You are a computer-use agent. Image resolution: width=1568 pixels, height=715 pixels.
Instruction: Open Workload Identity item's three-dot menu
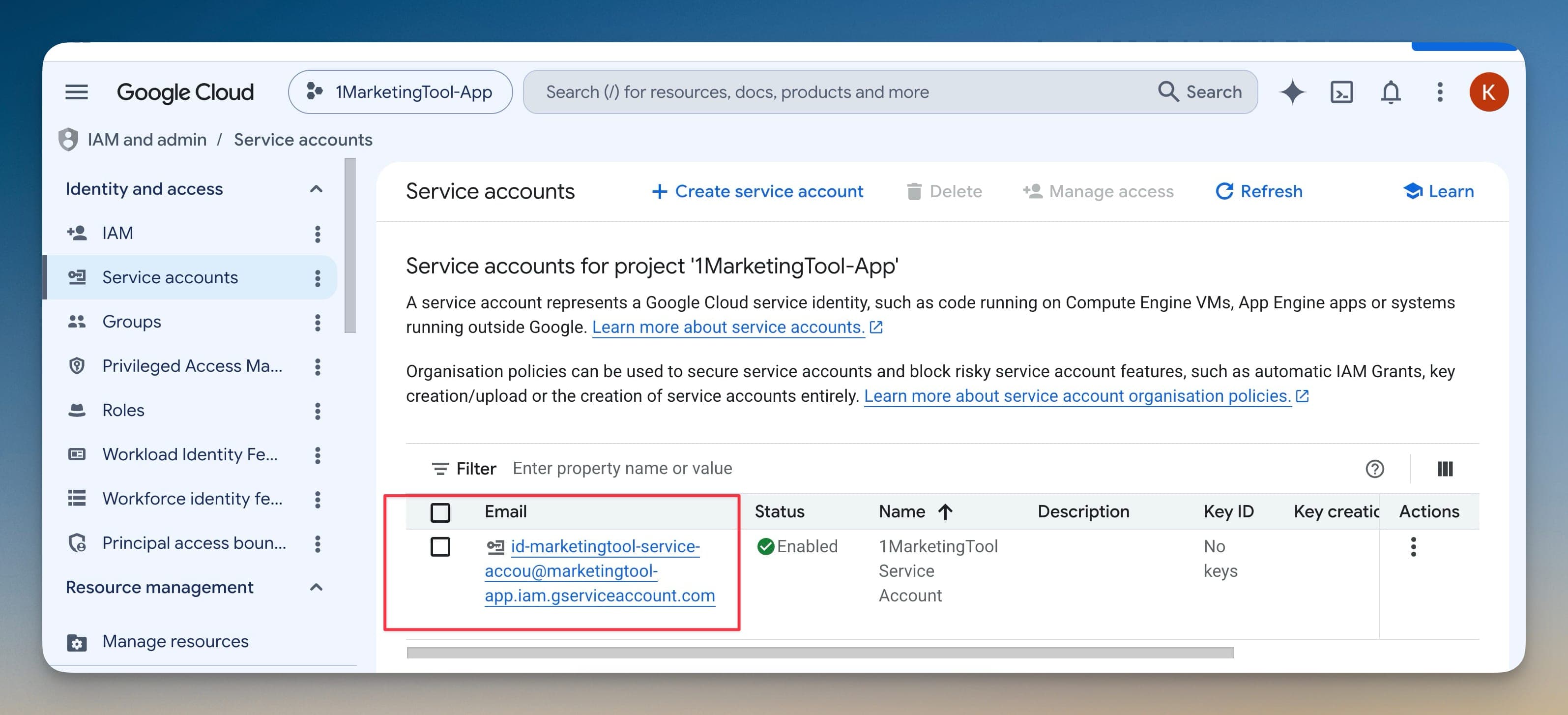(x=317, y=455)
